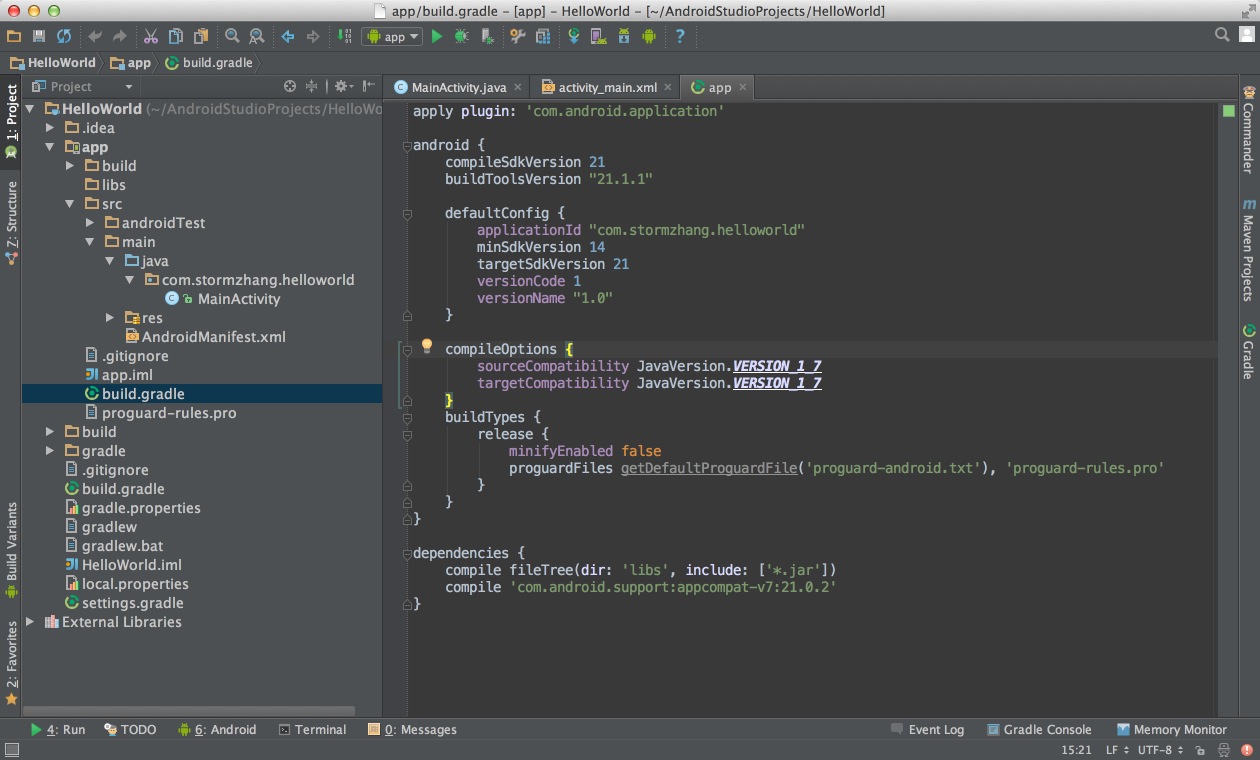The width and height of the screenshot is (1260, 760).
Task: Click the lightbulb hint beside compileOptions
Action: pyautogui.click(x=427, y=346)
